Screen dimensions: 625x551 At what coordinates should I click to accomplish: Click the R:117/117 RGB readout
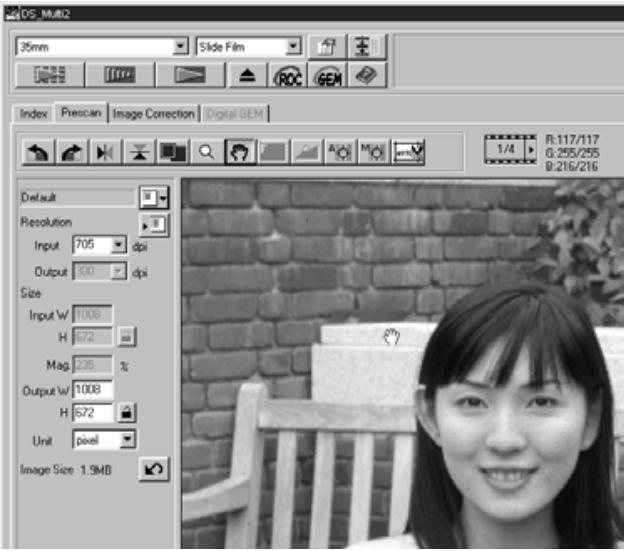[x=572, y=140]
